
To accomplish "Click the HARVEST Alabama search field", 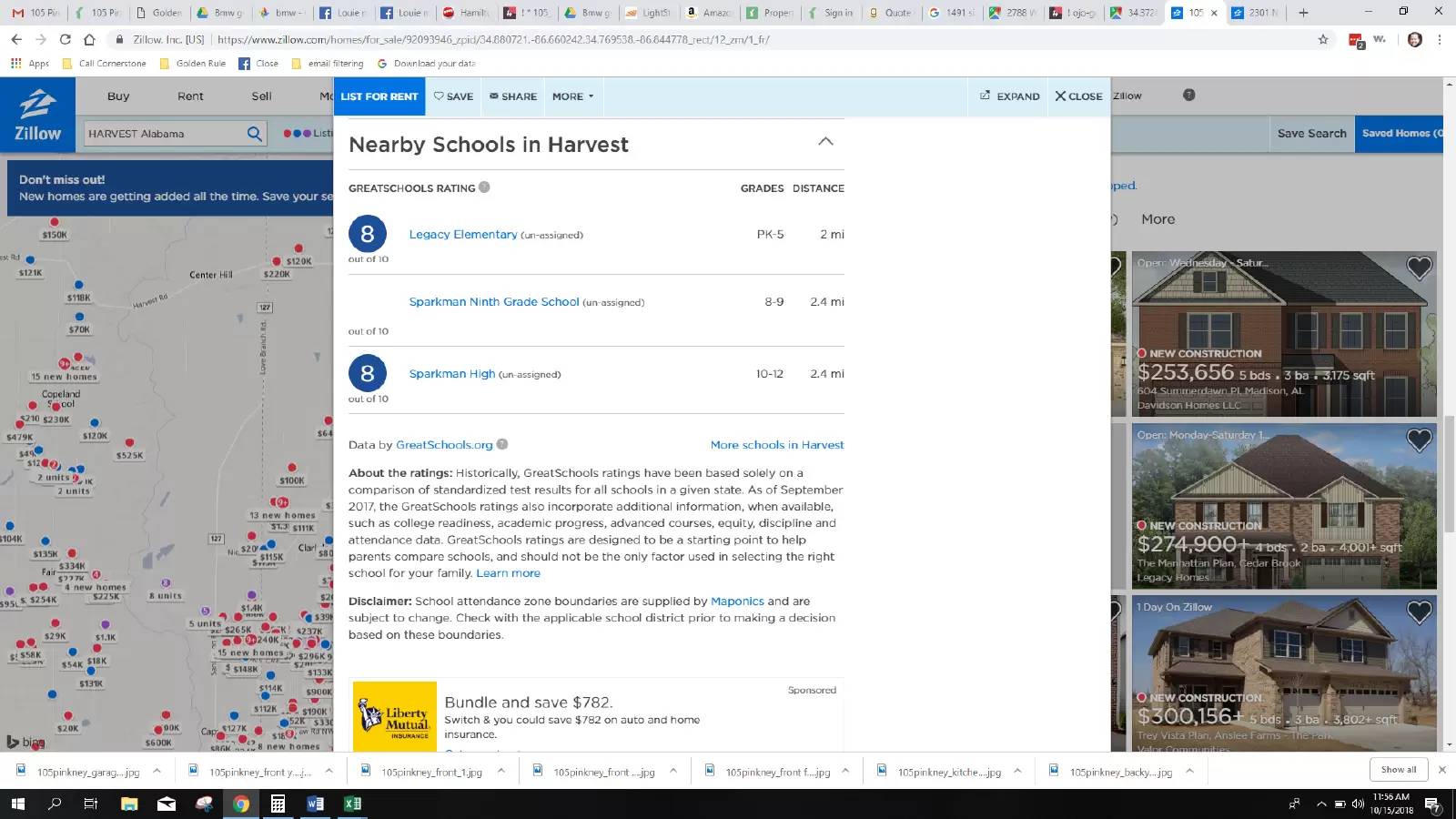I will pyautogui.click(x=164, y=134).
